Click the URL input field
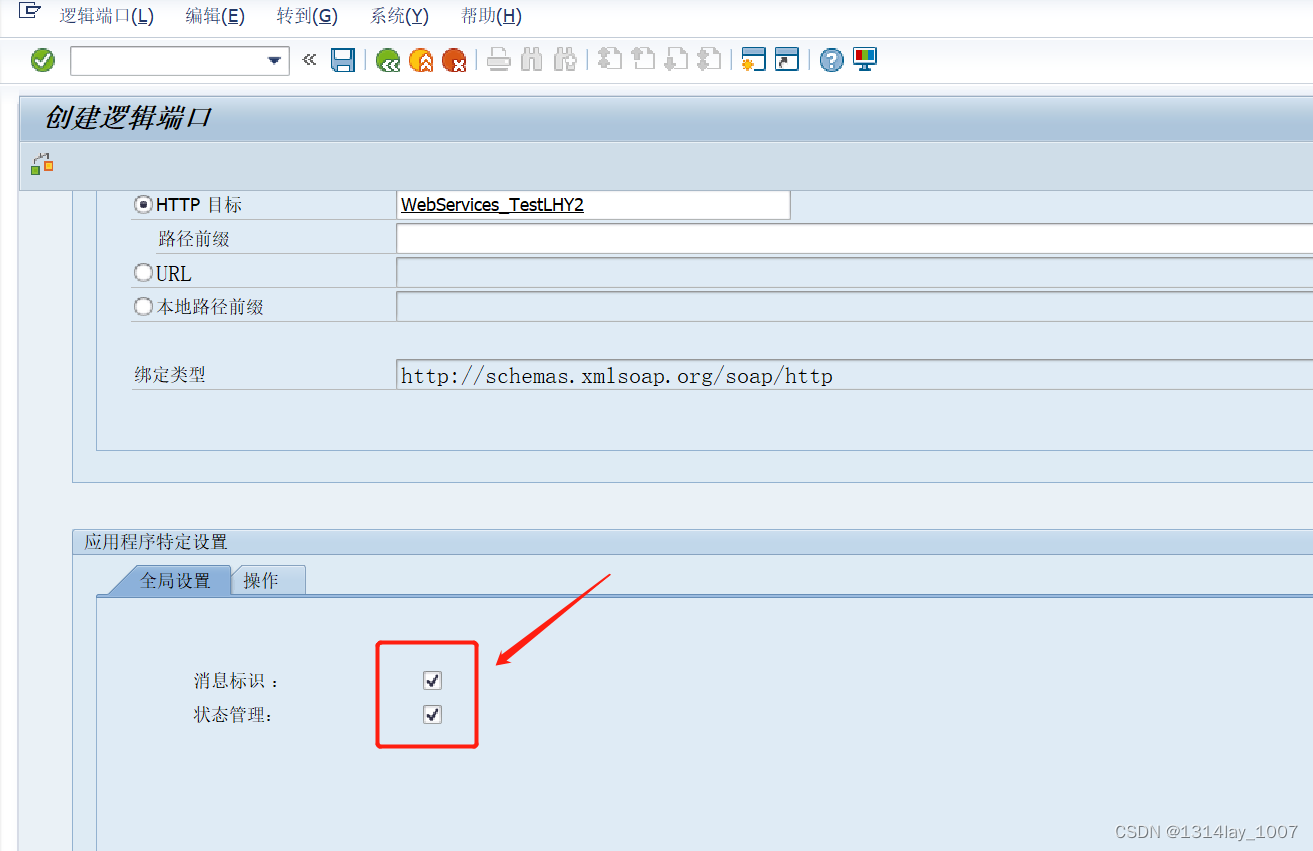The image size is (1313, 851). [x=855, y=273]
